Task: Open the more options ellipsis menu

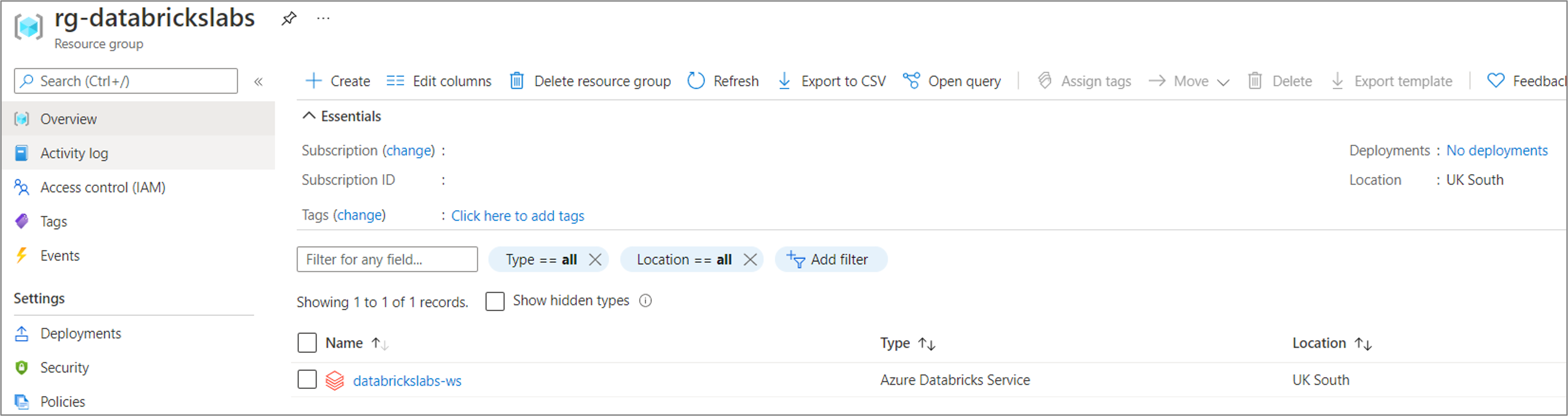Action: click(323, 18)
